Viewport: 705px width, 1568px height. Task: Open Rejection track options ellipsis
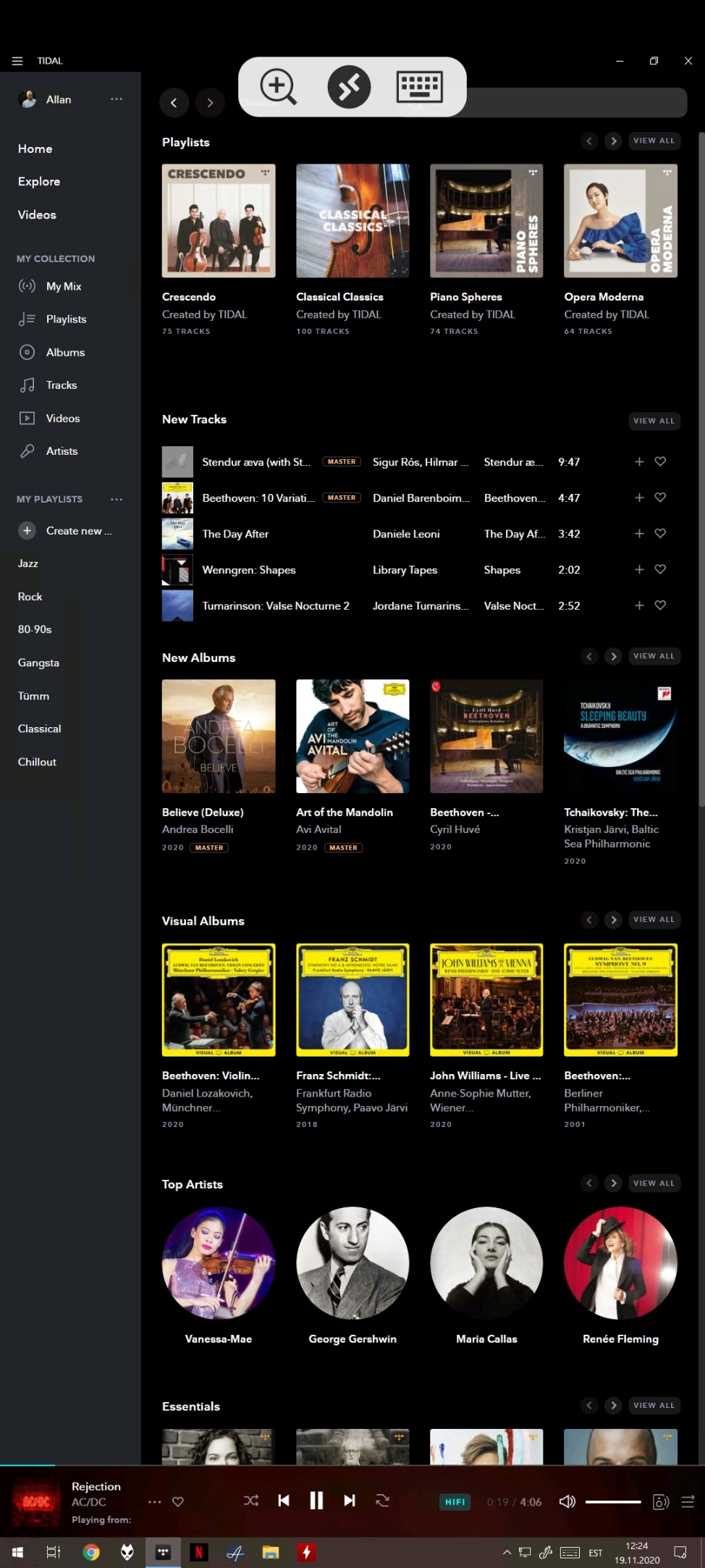coord(154,1502)
